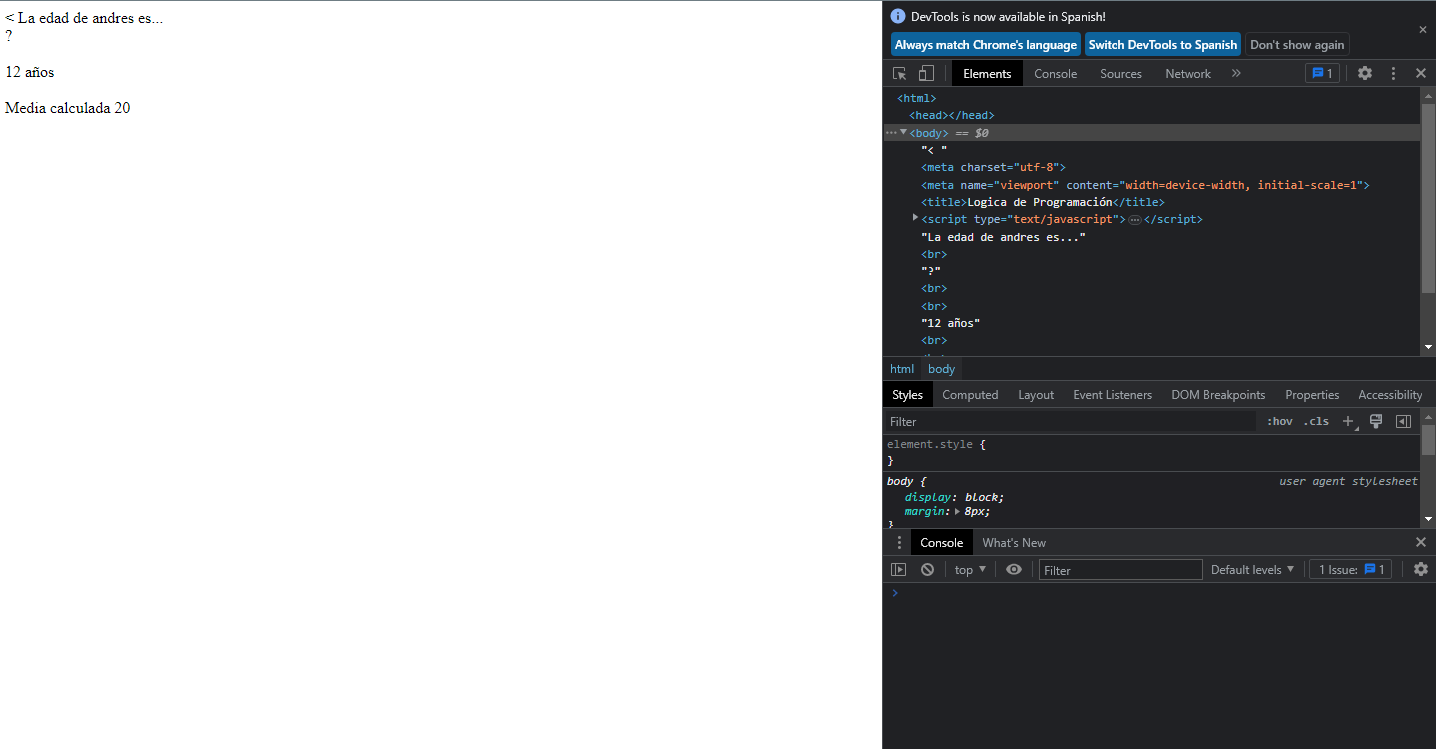The width and height of the screenshot is (1436, 749).
Task: Open the Accessibility pane tab
Action: 1390,394
